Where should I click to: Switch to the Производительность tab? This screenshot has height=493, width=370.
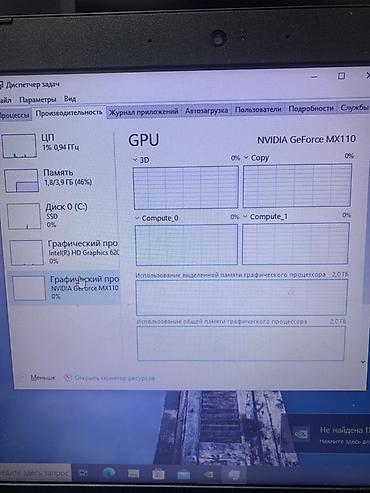coord(69,113)
